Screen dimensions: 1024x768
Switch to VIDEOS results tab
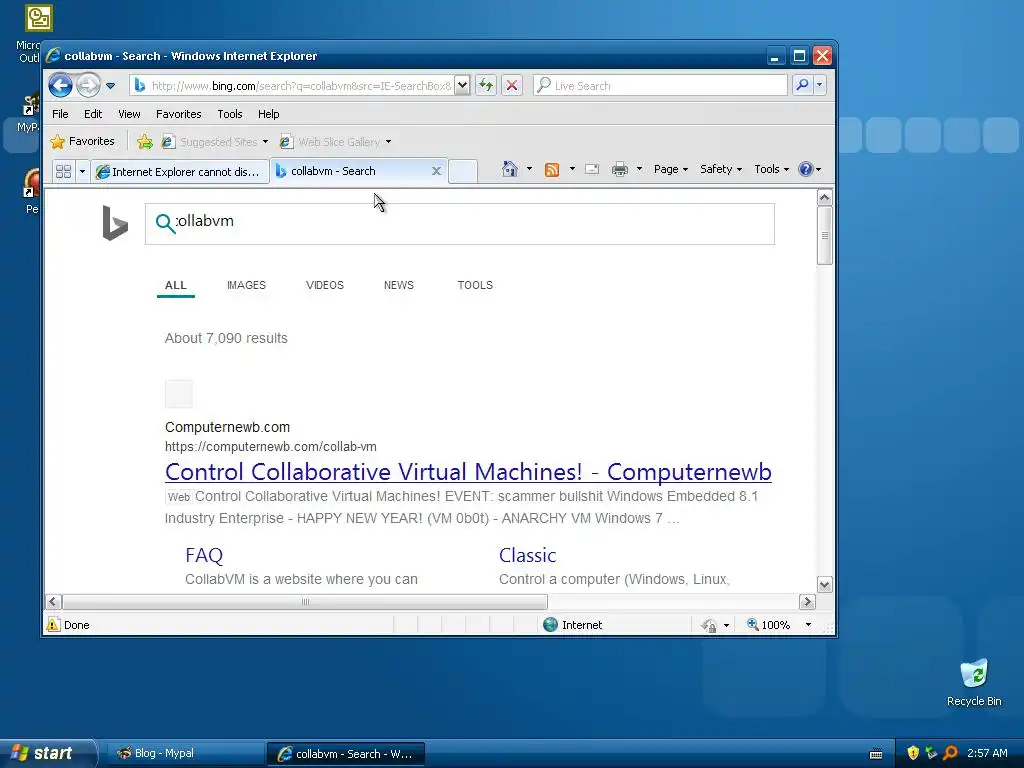click(325, 285)
